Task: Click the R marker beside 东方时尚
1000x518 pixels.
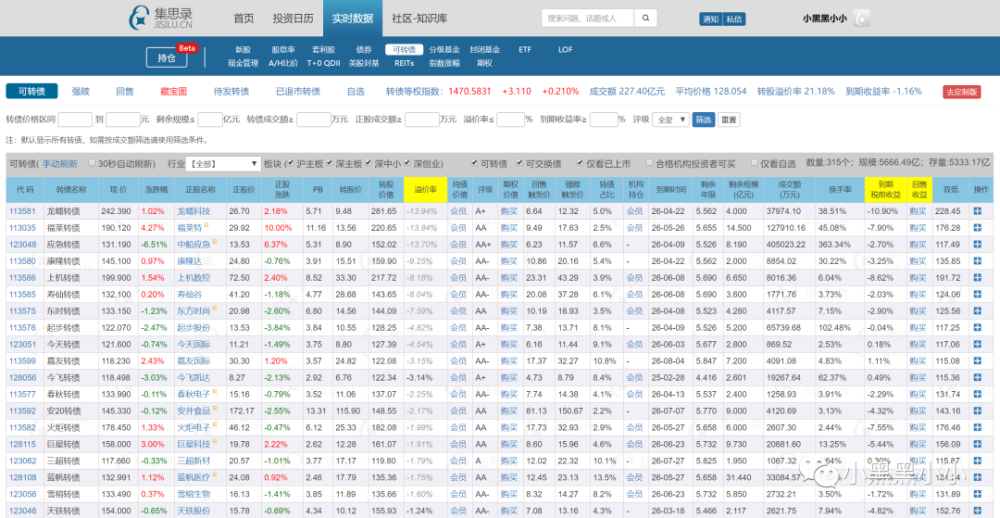Action: (215, 309)
